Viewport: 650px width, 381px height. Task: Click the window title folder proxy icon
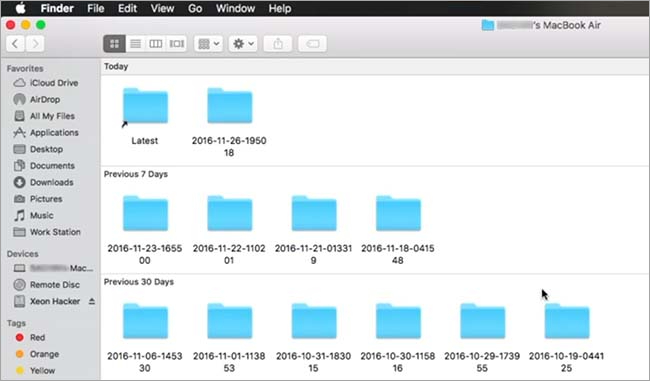488,25
